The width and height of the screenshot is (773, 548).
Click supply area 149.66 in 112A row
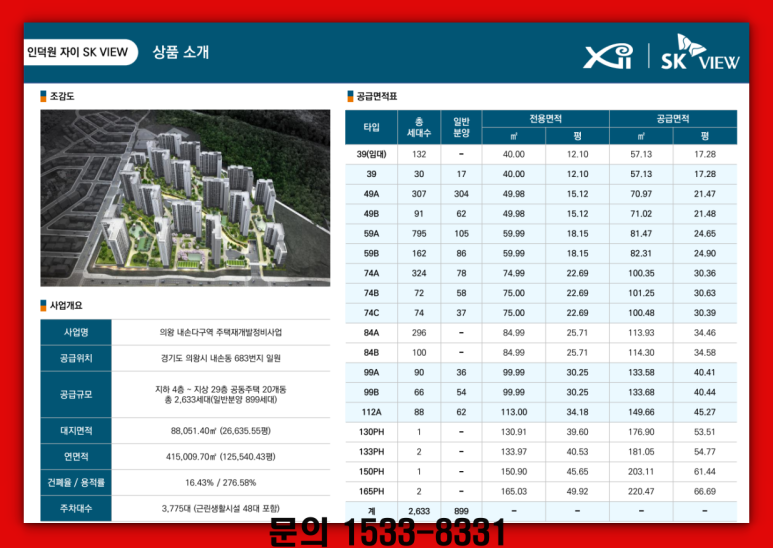(641, 412)
